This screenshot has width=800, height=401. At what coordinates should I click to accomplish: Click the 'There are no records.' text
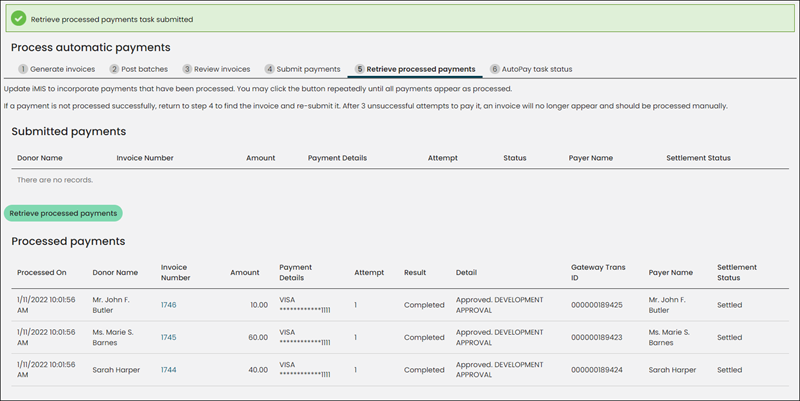pyautogui.click(x=55, y=180)
